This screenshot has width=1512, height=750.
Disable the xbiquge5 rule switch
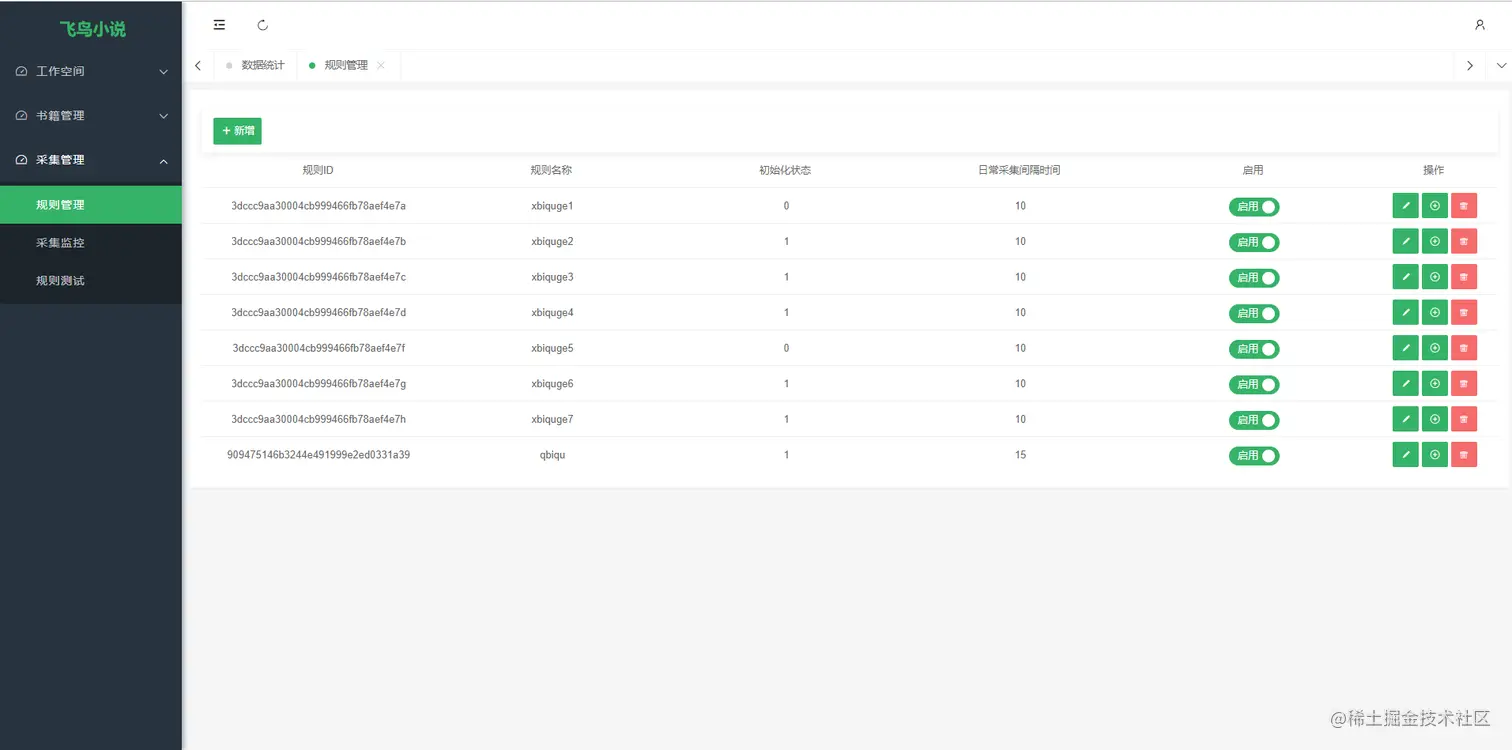click(1254, 349)
